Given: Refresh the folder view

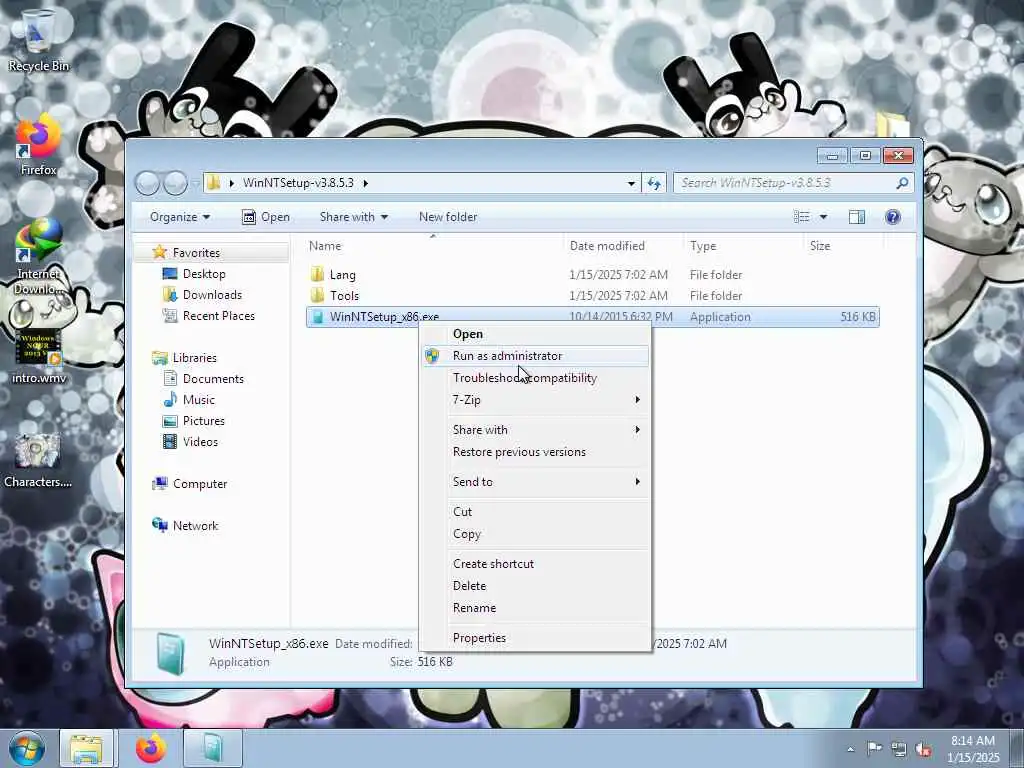Looking at the screenshot, I should [654, 183].
